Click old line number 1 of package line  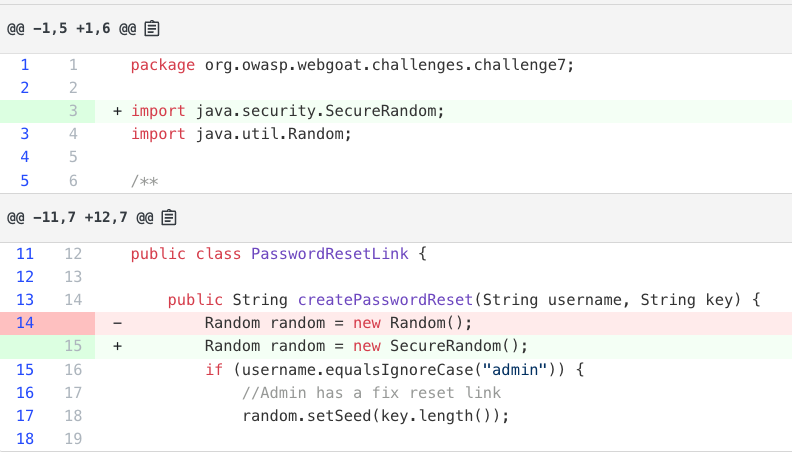click(x=25, y=65)
